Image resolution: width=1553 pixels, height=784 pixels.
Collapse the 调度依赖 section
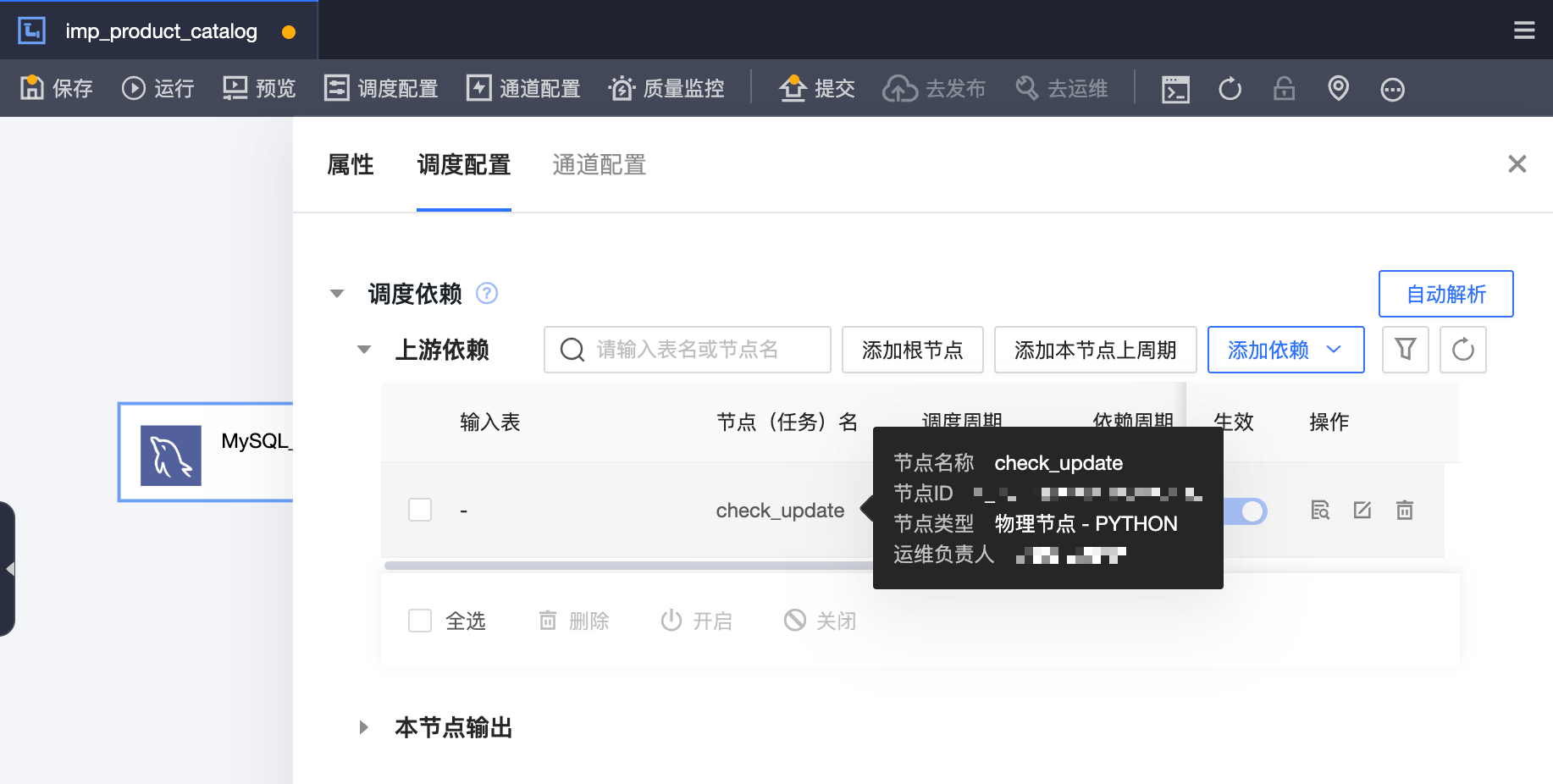pos(337,294)
